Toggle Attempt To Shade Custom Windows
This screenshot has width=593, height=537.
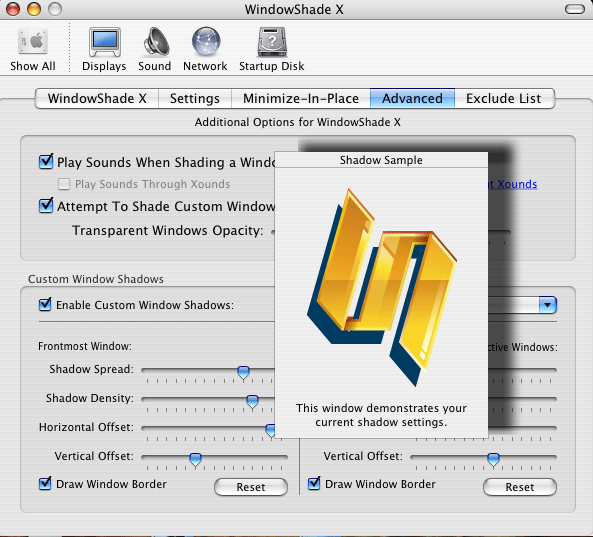pyautogui.click(x=46, y=205)
